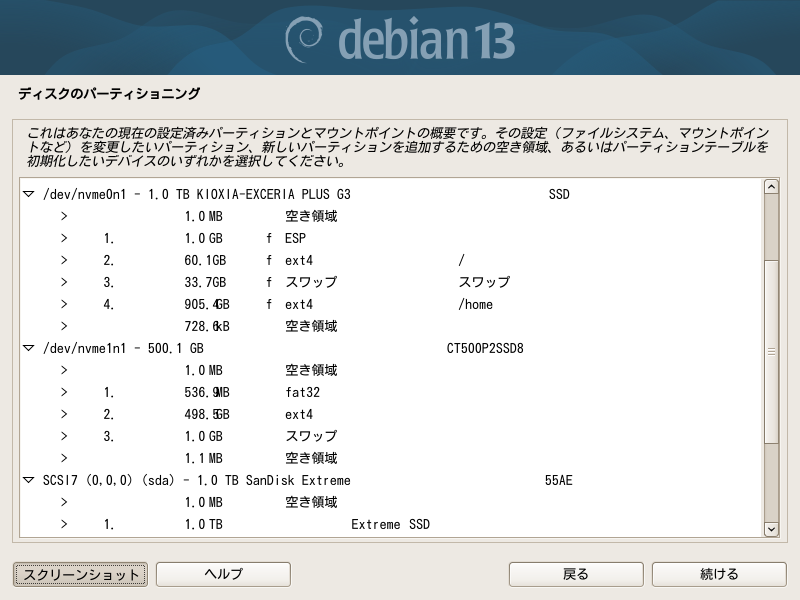Click the scrollbar down arrow
The height and width of the screenshot is (600, 800).
[771, 529]
